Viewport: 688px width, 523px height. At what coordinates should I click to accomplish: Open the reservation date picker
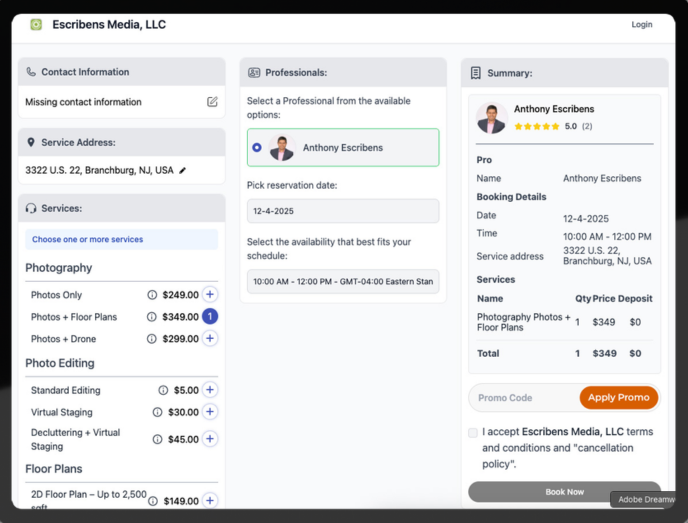pos(343,211)
